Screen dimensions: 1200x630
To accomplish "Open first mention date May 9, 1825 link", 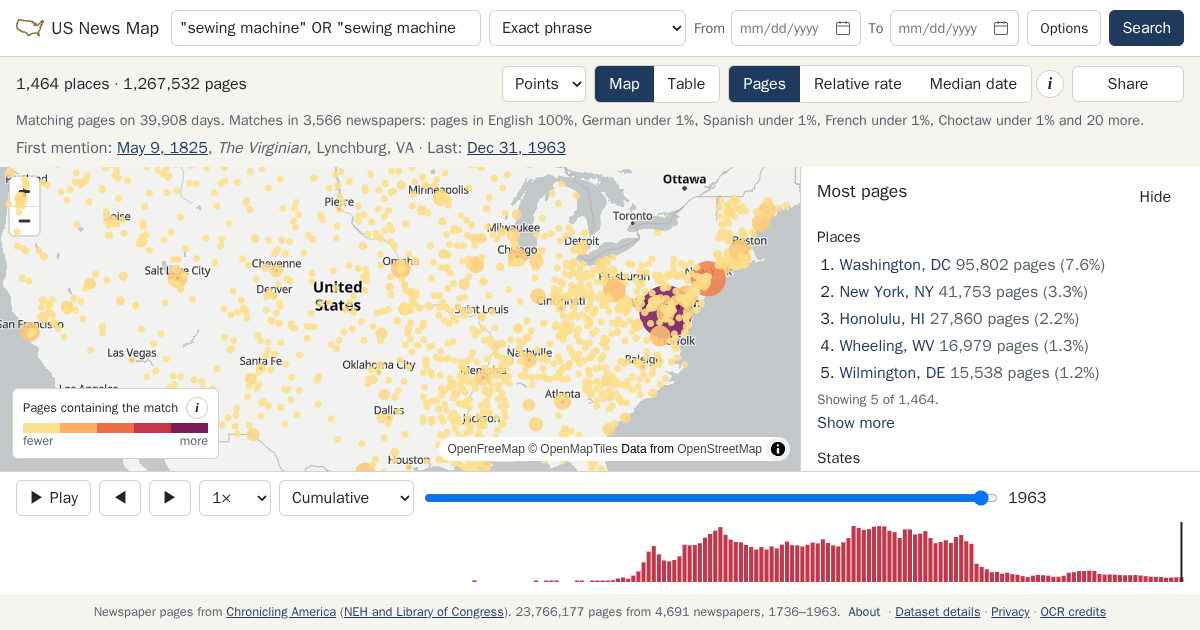I will coord(163,148).
